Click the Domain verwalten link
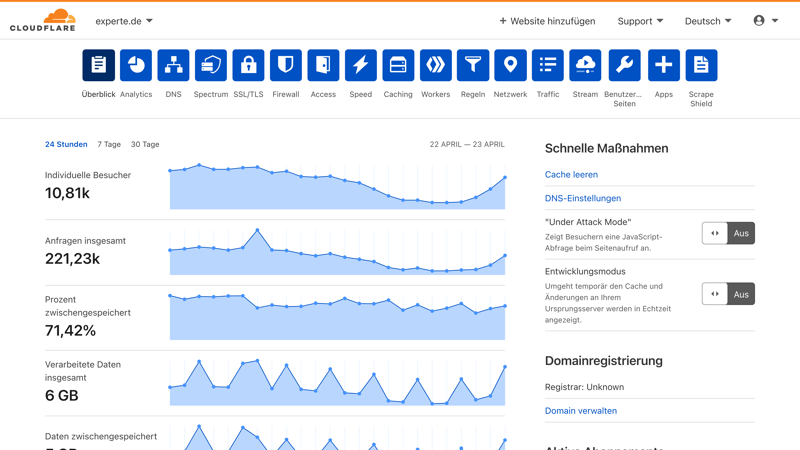The image size is (800, 450). (580, 410)
